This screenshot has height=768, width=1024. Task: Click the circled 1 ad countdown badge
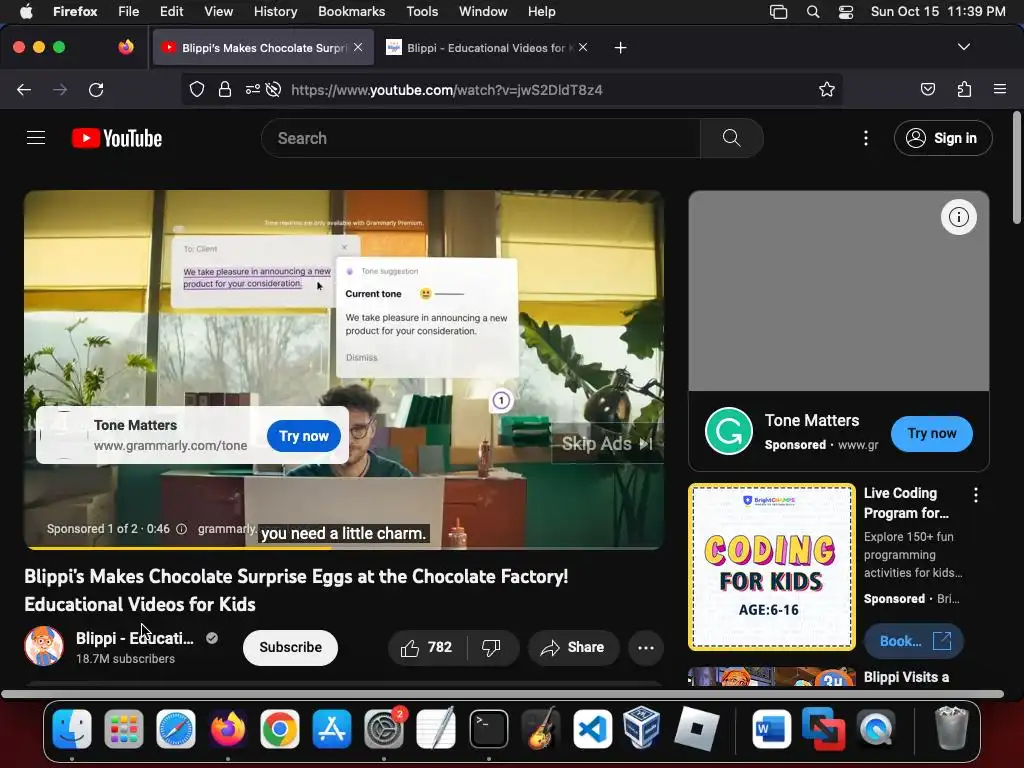501,400
